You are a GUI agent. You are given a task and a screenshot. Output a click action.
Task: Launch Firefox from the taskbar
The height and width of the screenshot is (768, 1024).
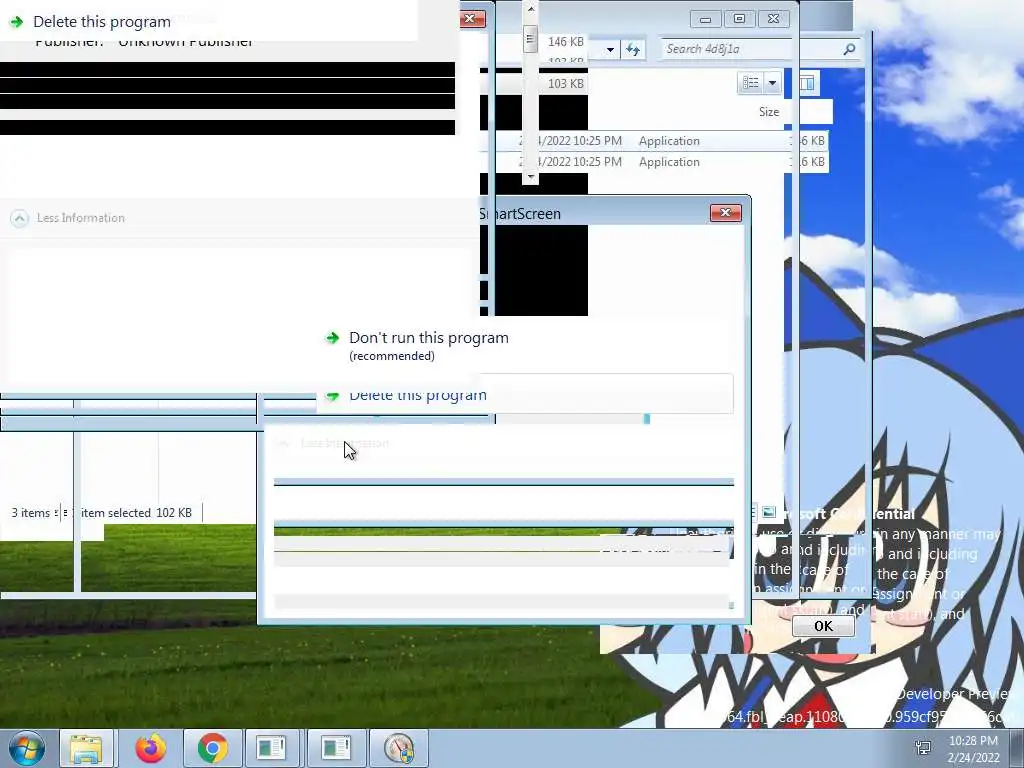coord(150,748)
